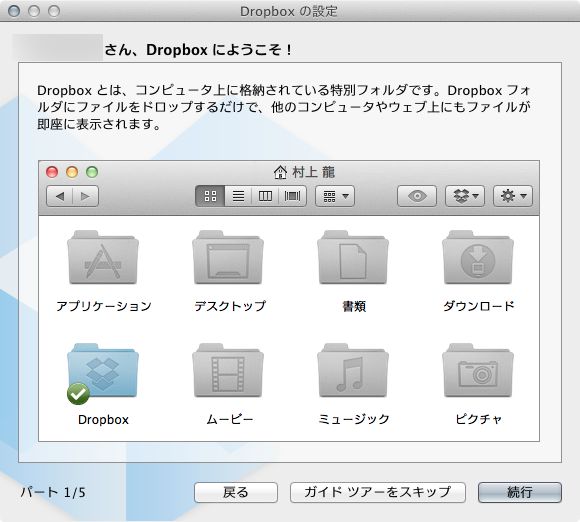Screen dimensions: 580x522
Task: Click the red close button in Finder illustration
Action: tap(52, 172)
